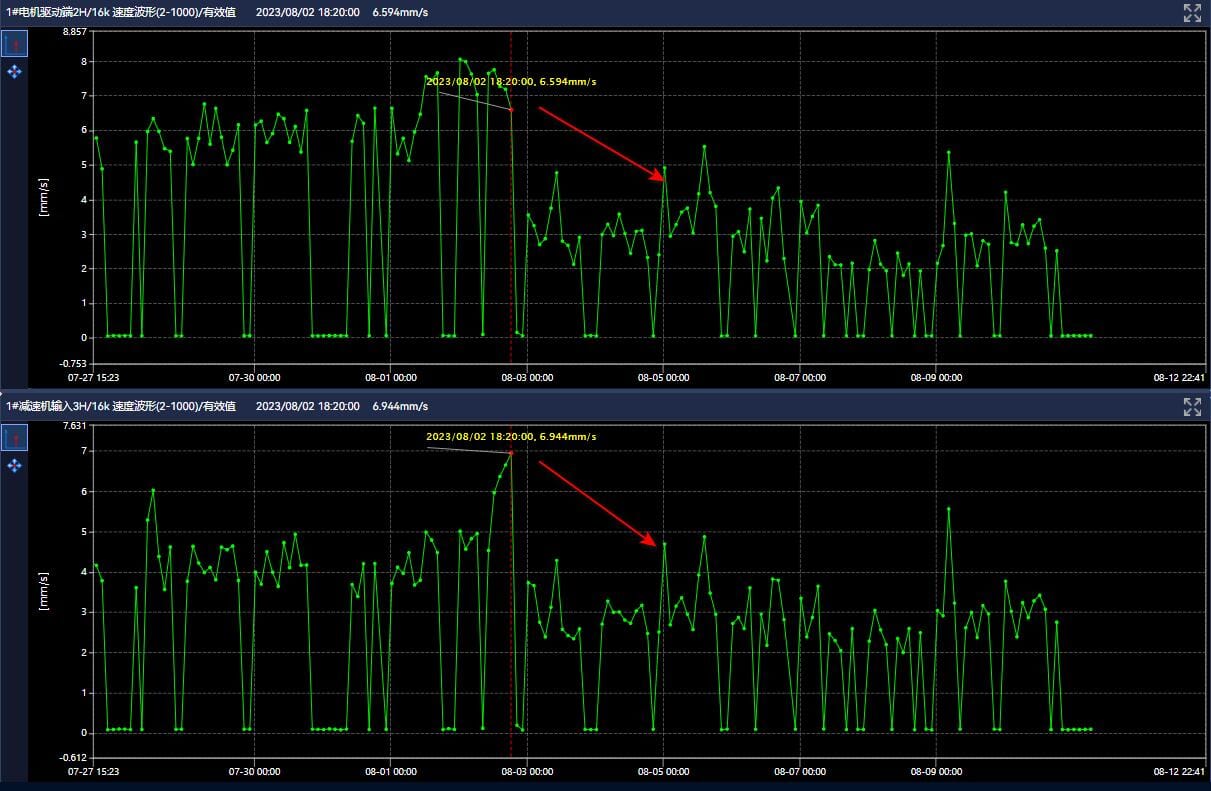Select the cursor marker tool in motor chart

15,44
